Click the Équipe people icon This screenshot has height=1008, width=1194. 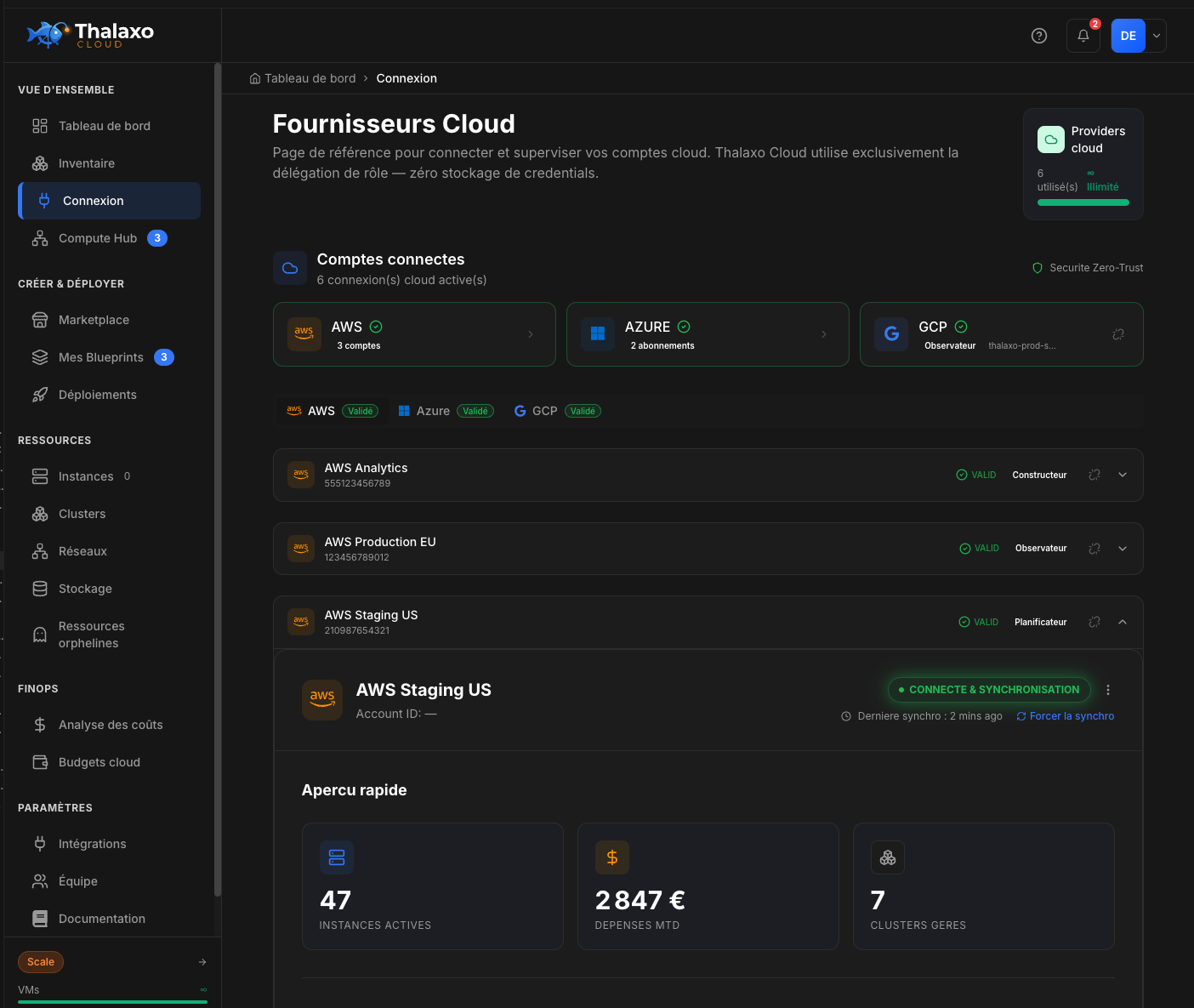[x=40, y=881]
